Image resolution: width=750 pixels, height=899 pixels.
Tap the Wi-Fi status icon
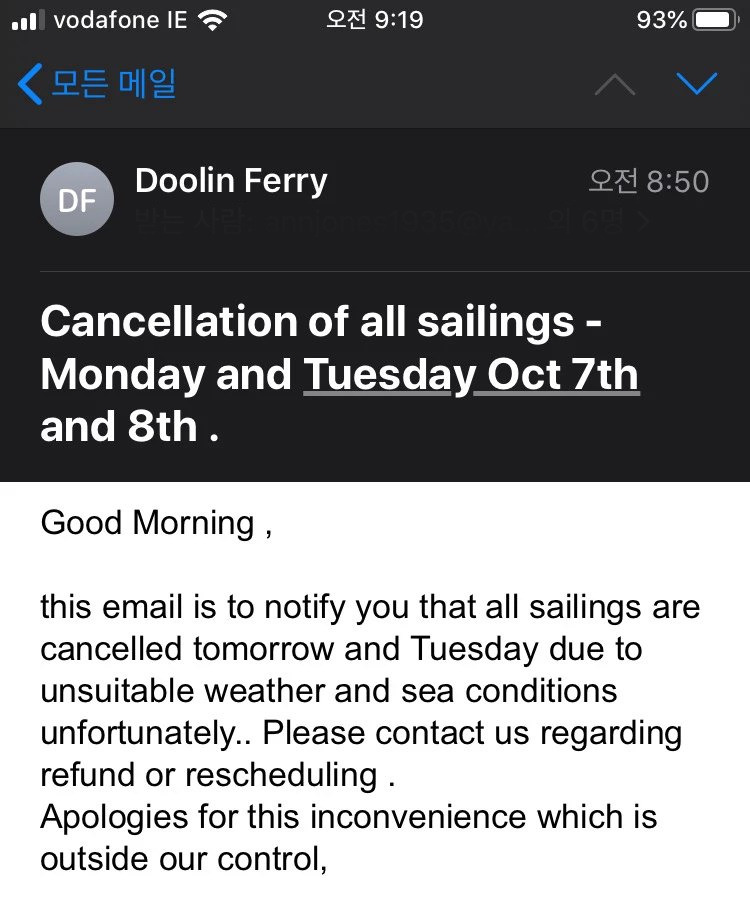click(211, 20)
